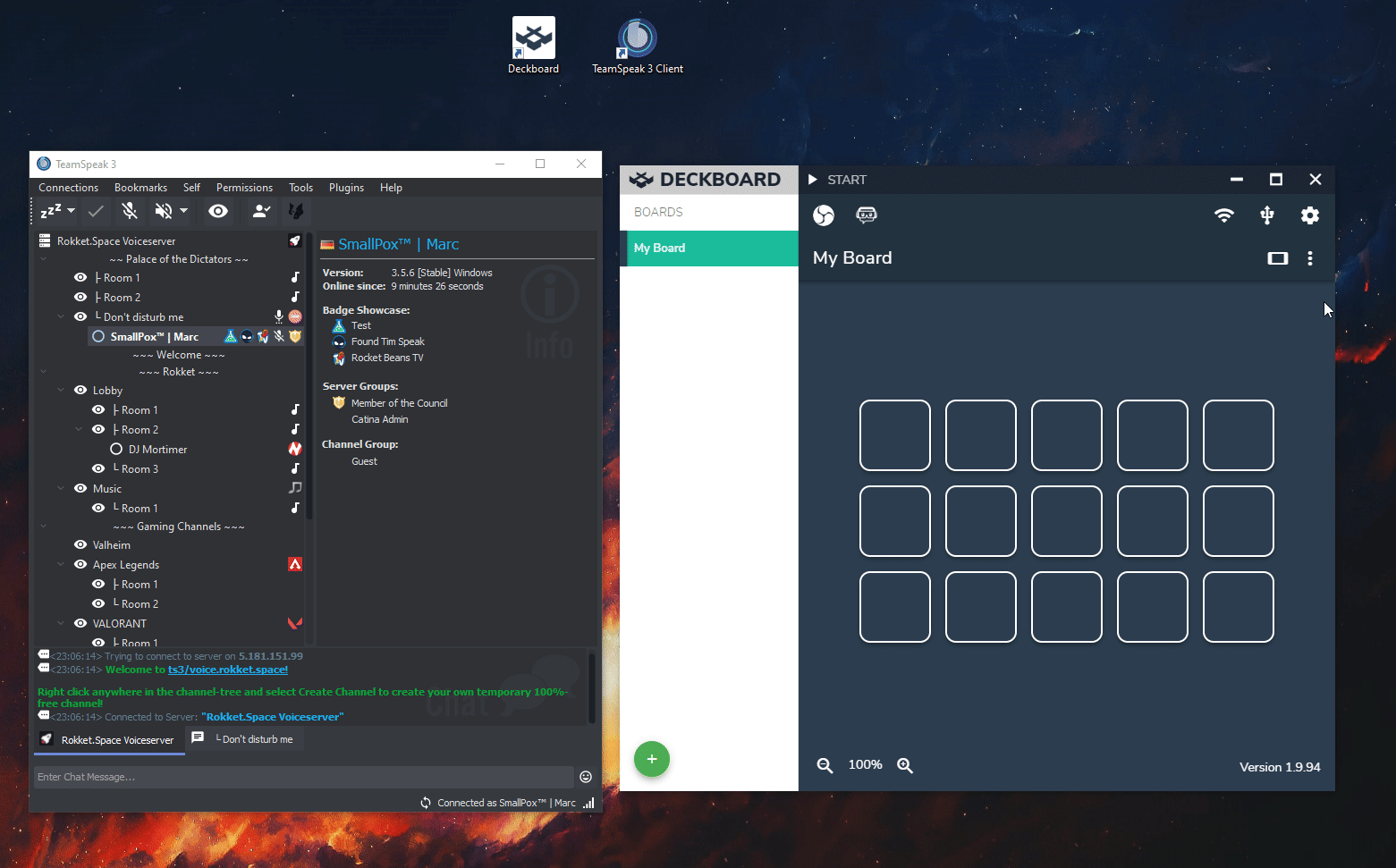Click the green flask badge next to SmallPox
Viewport: 1396px width, 868px height.
230,336
